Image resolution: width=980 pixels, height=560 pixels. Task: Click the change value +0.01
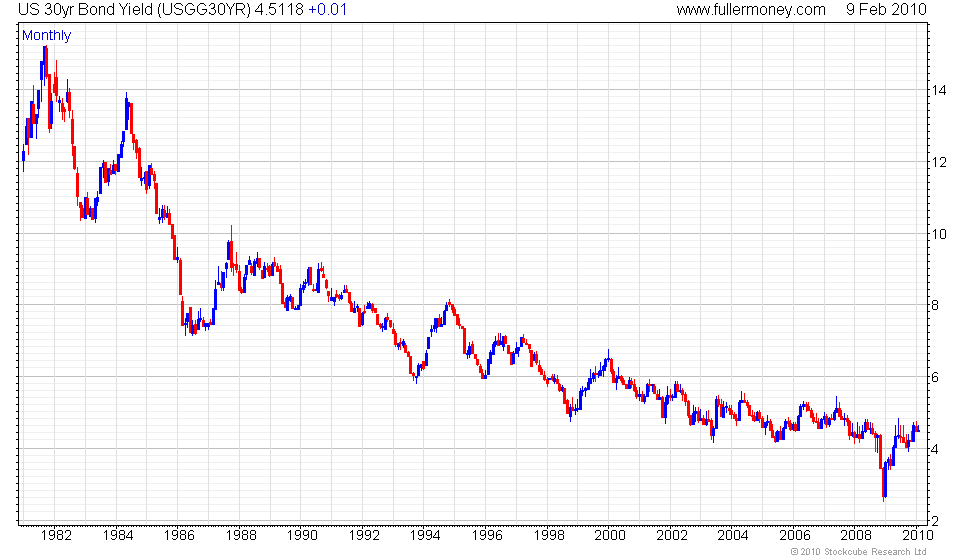pos(328,10)
